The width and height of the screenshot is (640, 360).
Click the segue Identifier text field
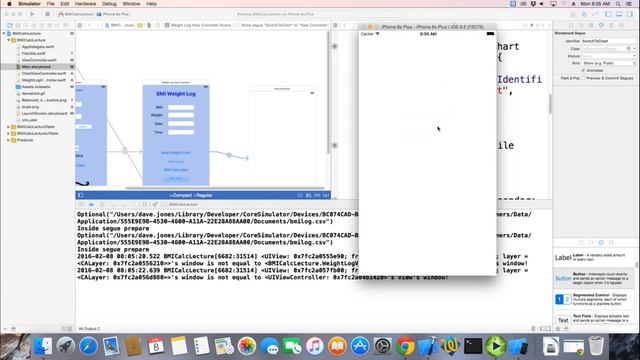608,41
